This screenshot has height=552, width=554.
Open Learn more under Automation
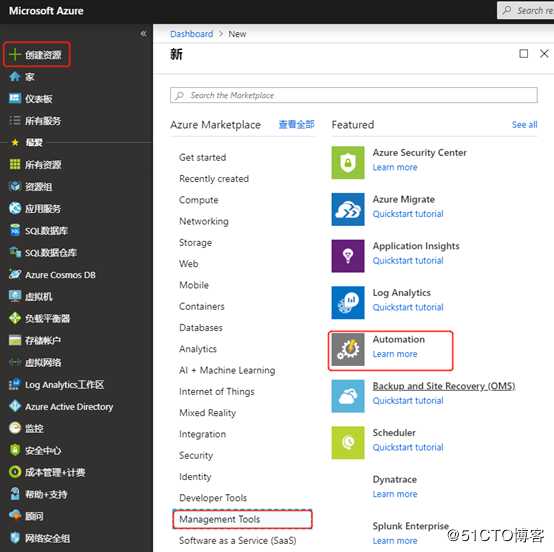click(395, 354)
